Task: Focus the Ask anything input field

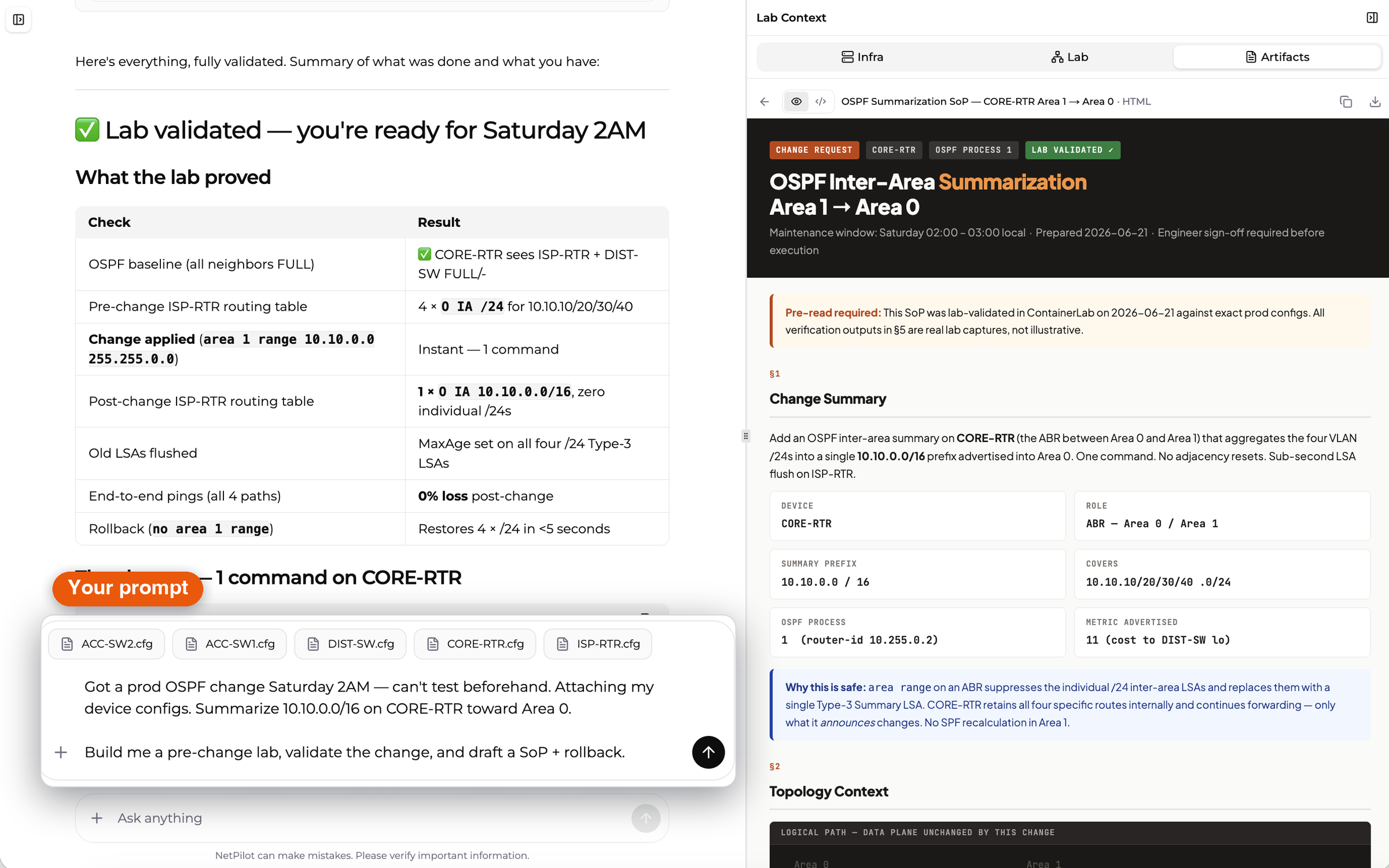Action: pyautogui.click(x=370, y=818)
